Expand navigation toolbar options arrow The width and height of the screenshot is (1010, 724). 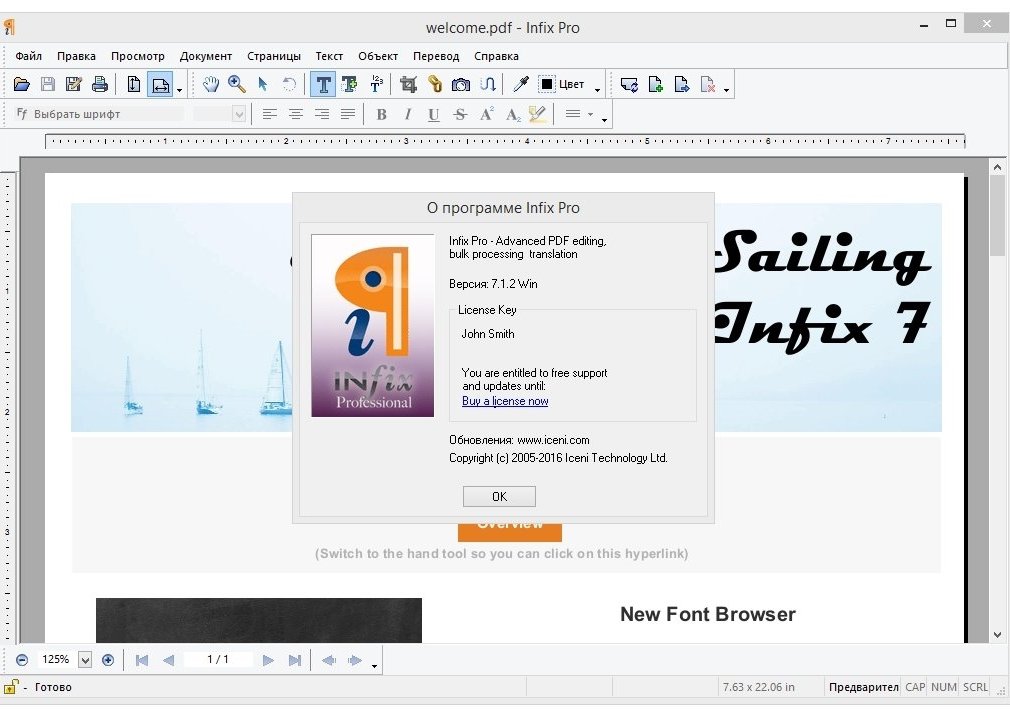374,665
